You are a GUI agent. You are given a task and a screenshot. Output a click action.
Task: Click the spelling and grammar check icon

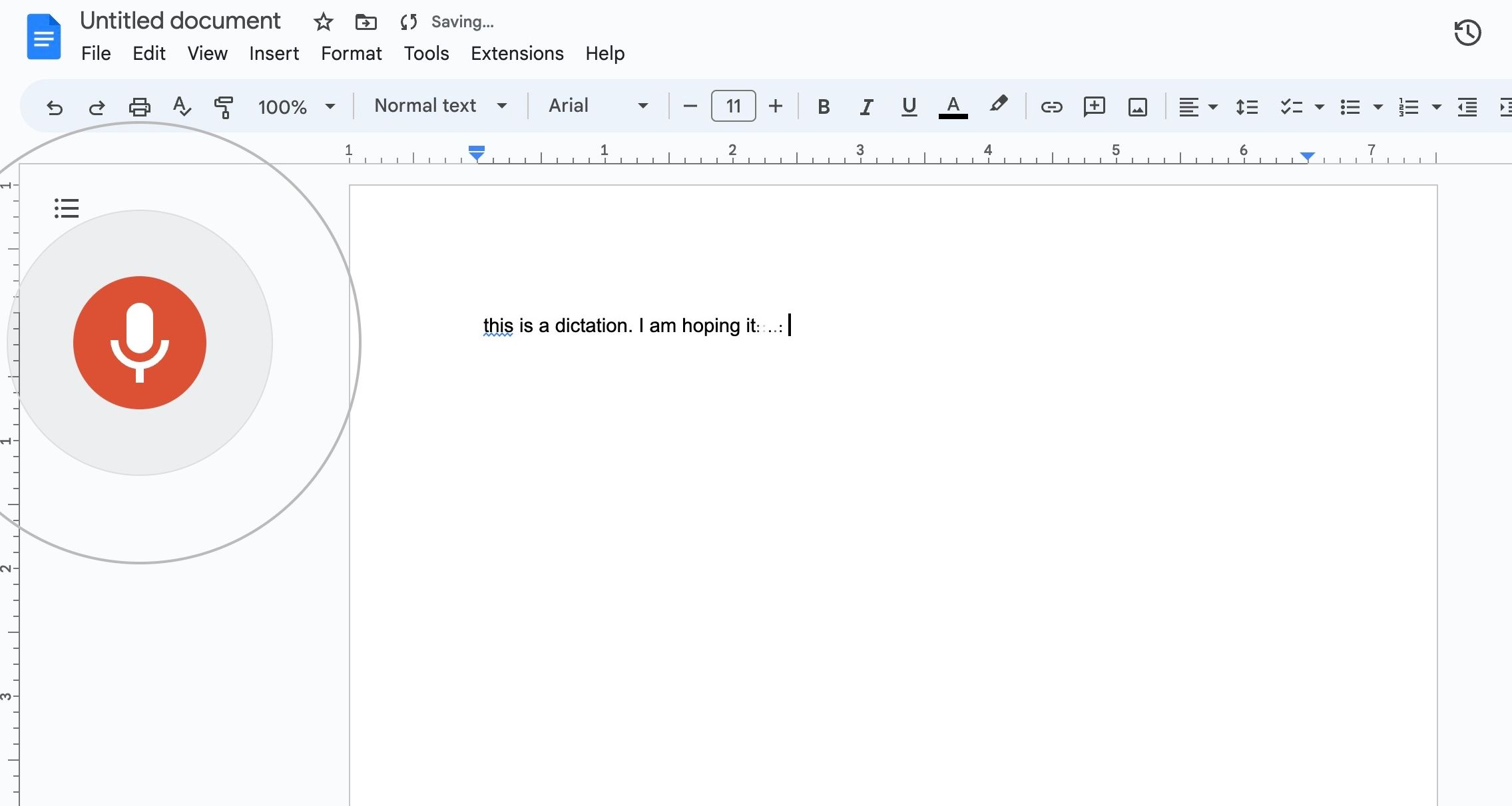(x=182, y=106)
